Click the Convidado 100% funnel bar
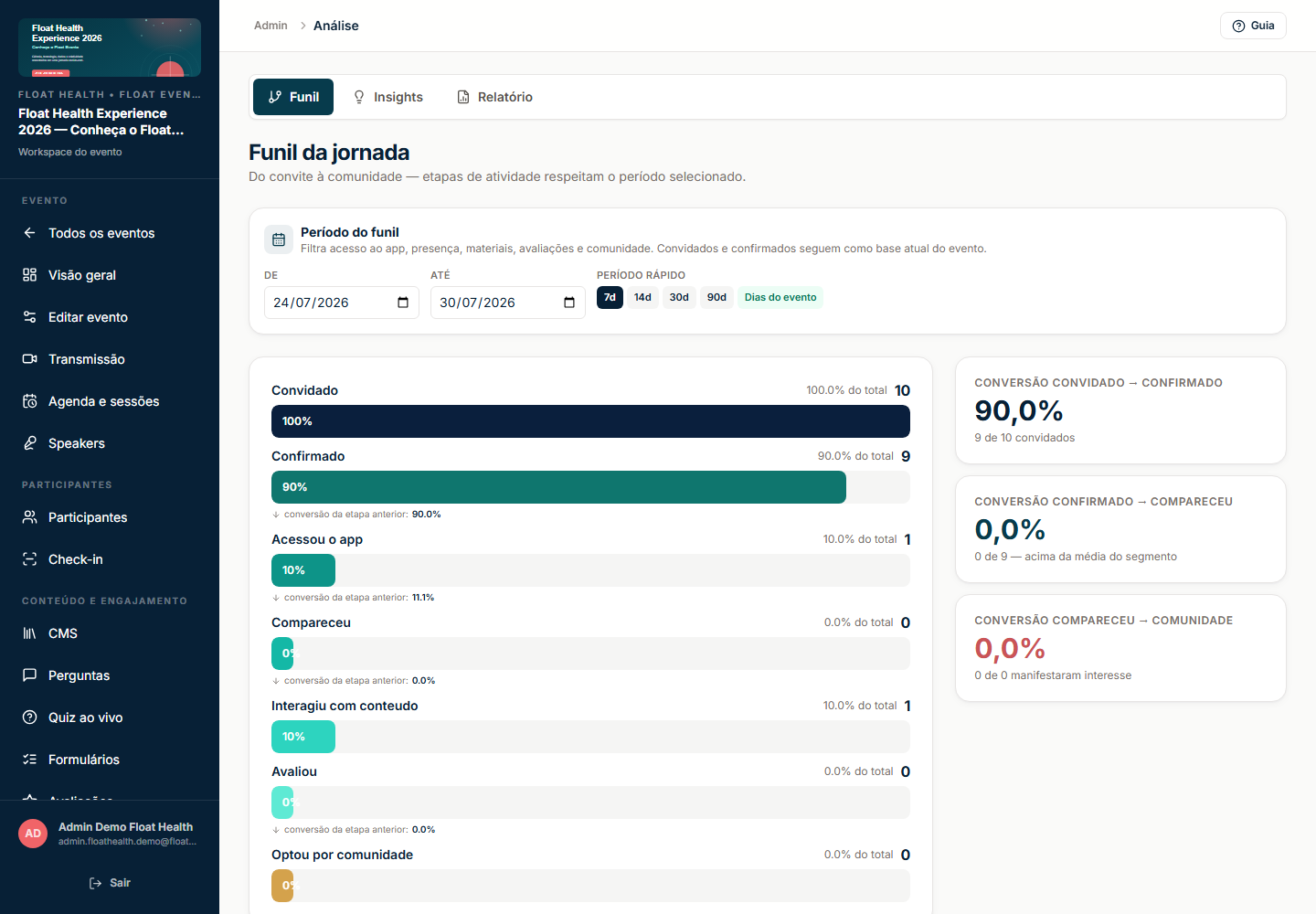This screenshot has width=1316, height=914. click(x=590, y=421)
